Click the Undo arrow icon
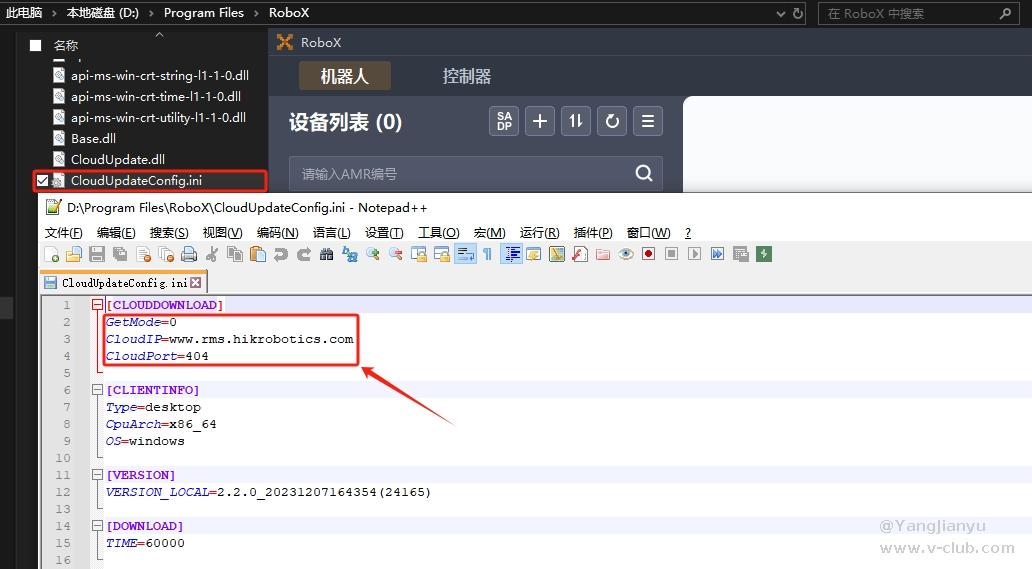 click(280, 254)
